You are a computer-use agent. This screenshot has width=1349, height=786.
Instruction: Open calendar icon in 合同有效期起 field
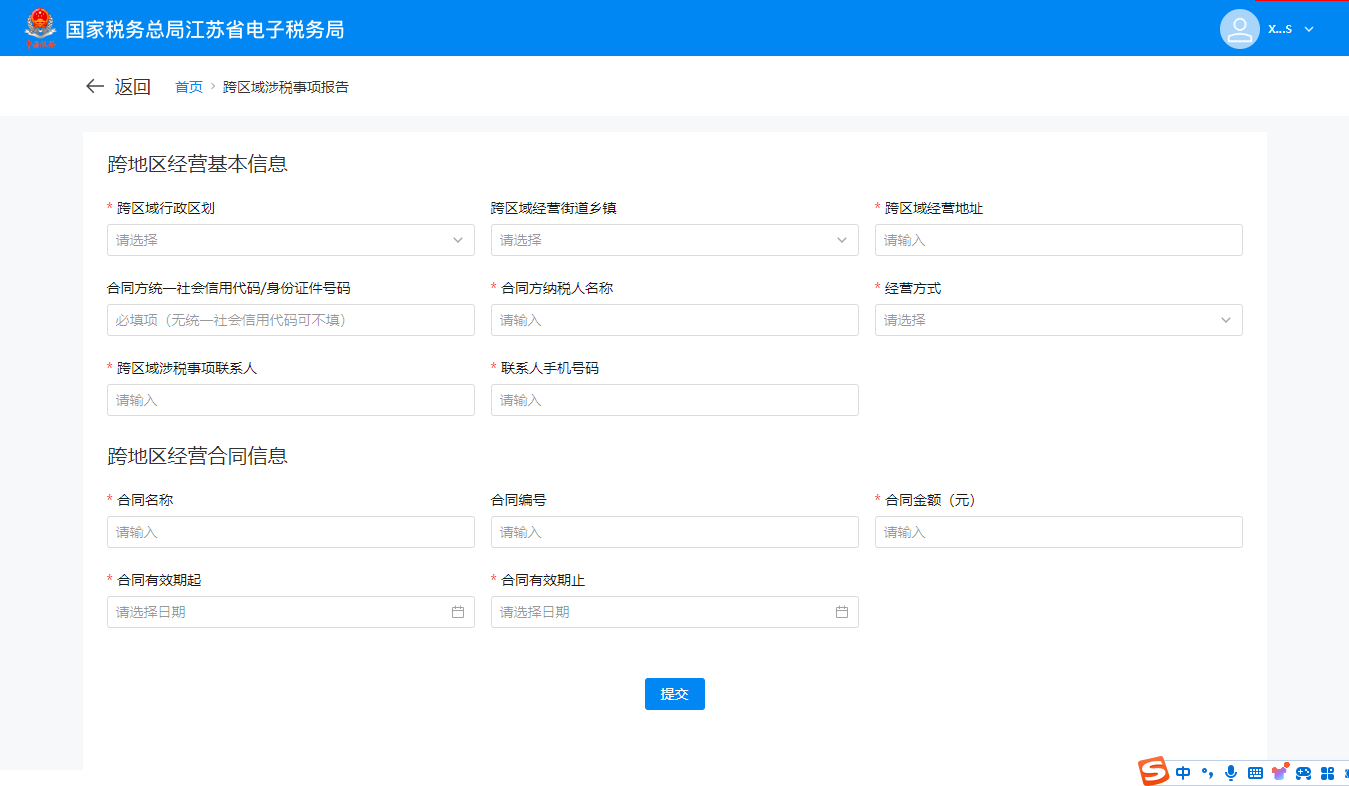[x=458, y=612]
